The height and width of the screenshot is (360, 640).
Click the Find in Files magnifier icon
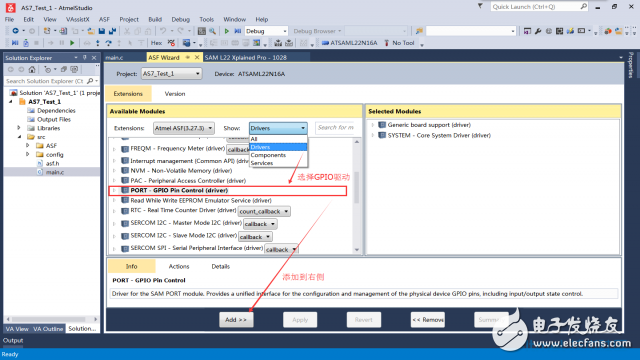tap(213, 31)
